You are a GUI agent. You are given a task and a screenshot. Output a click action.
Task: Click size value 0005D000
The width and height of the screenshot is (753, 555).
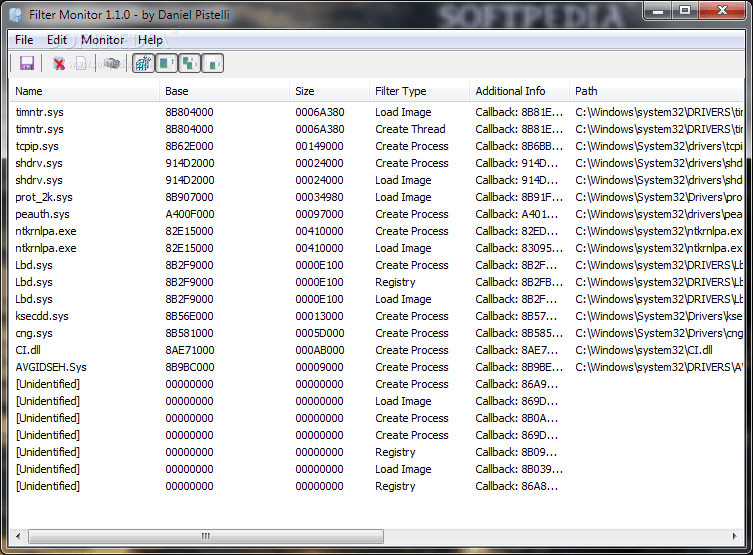tap(319, 333)
